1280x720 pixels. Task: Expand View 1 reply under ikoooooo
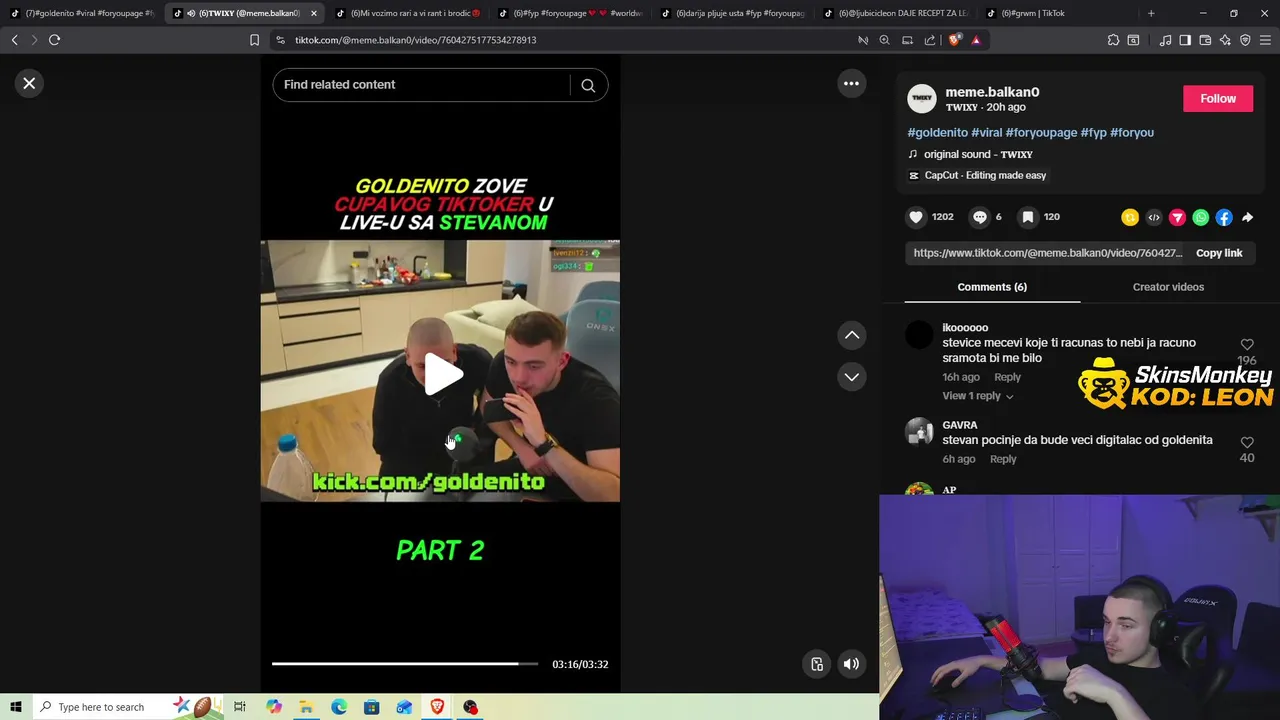tap(977, 396)
